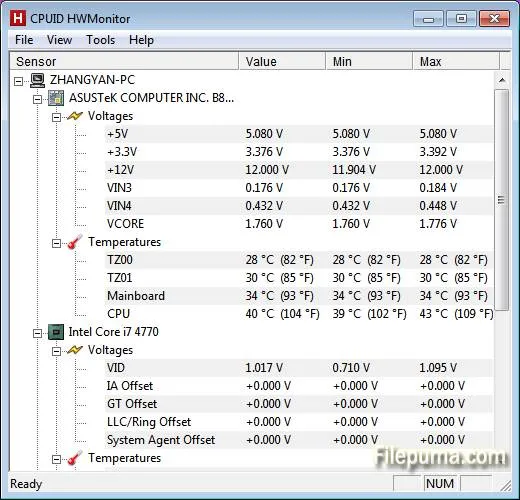Select the Intel Core i7 4770 label
Viewport: 520px width, 500px height.
tap(114, 332)
